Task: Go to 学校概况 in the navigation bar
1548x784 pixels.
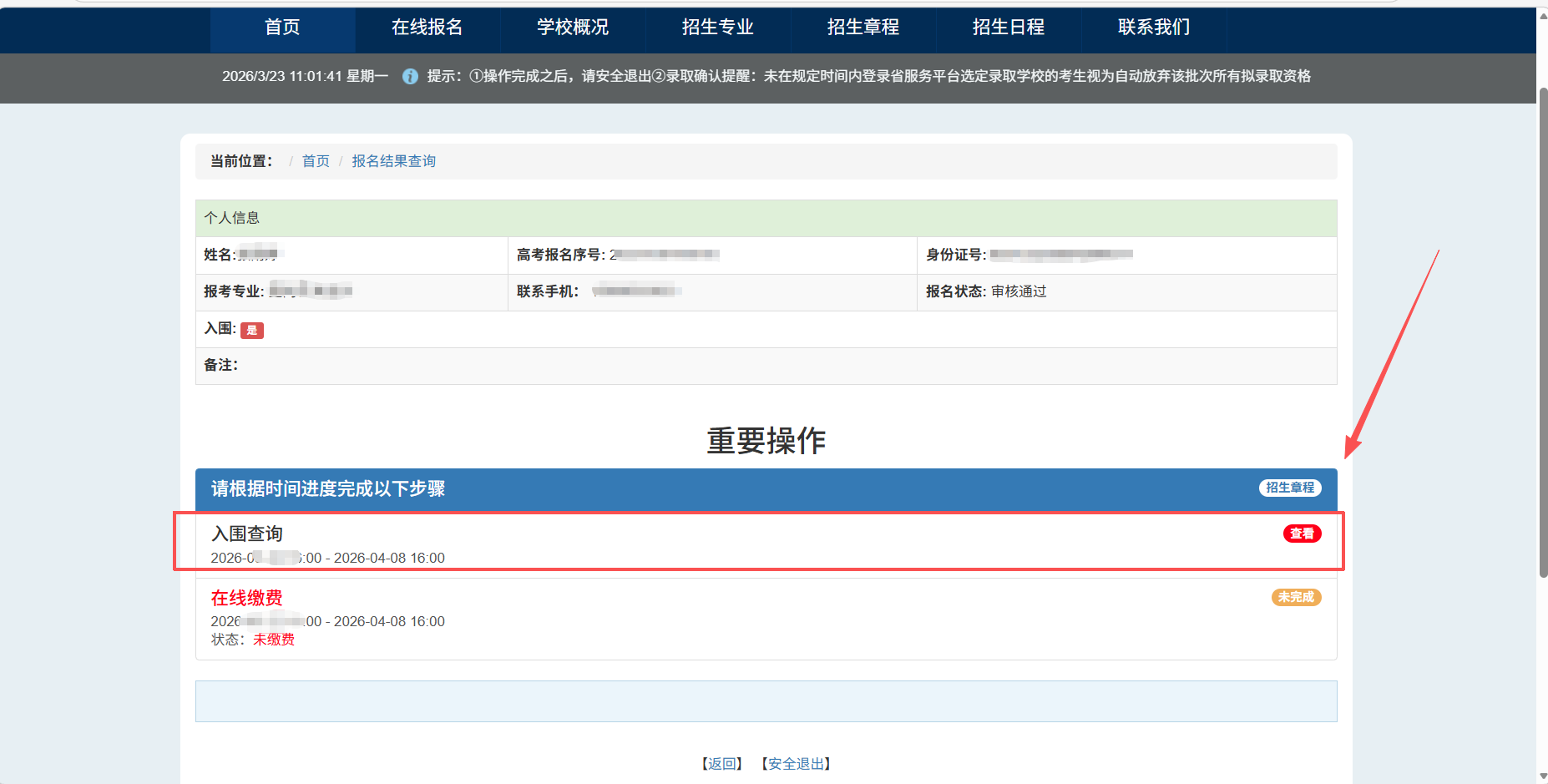Action: pyautogui.click(x=573, y=28)
